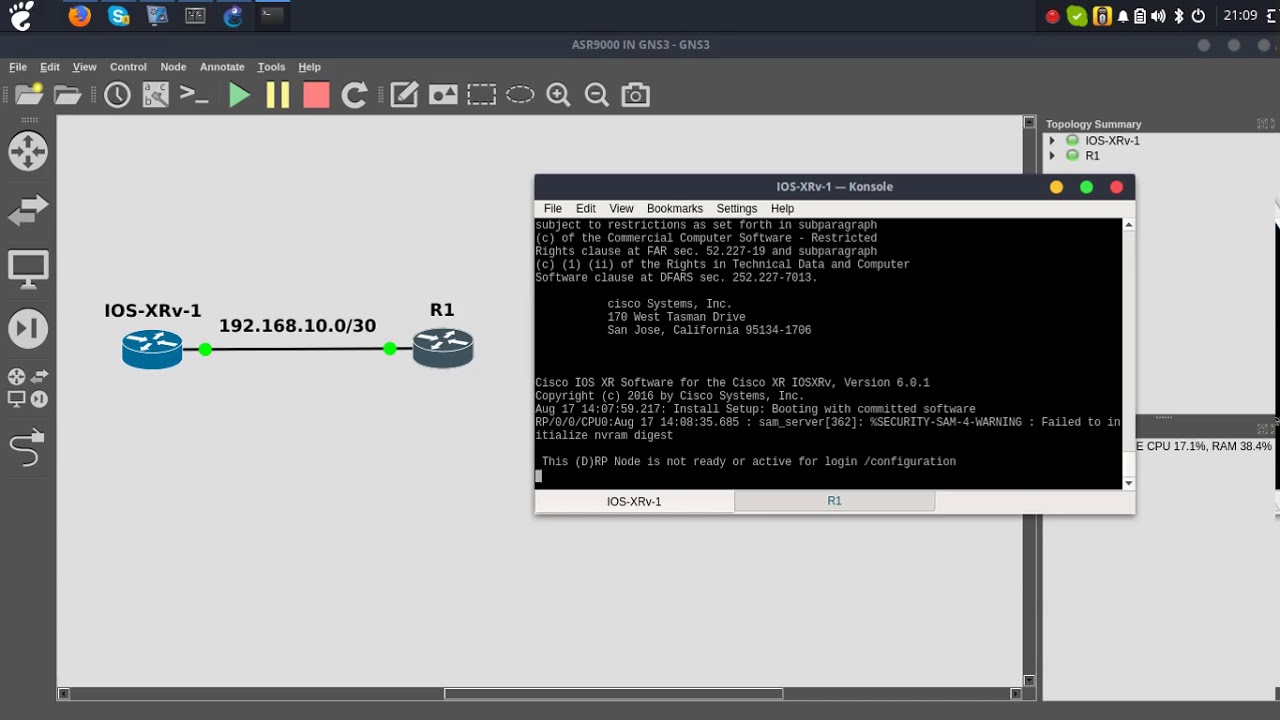
Task: Click the Zoom out magnifier
Action: point(597,95)
